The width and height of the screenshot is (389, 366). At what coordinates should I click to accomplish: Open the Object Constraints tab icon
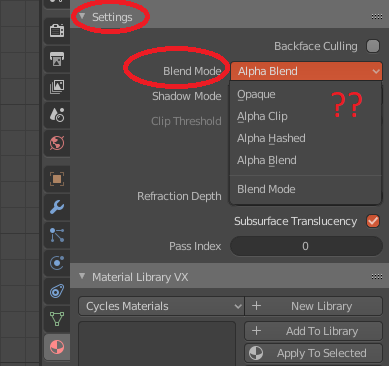[57, 291]
